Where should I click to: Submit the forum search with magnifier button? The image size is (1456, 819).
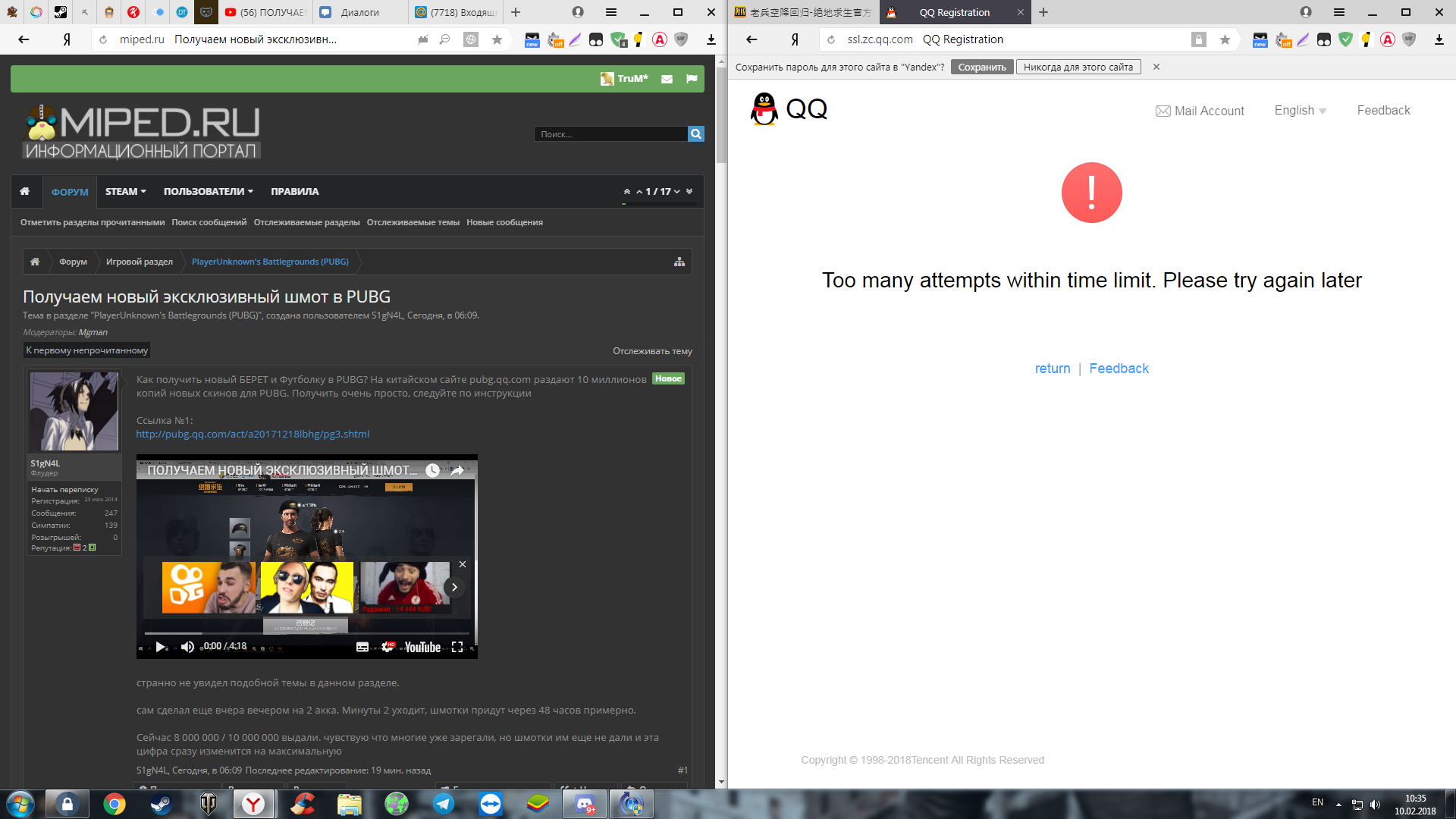tap(695, 133)
